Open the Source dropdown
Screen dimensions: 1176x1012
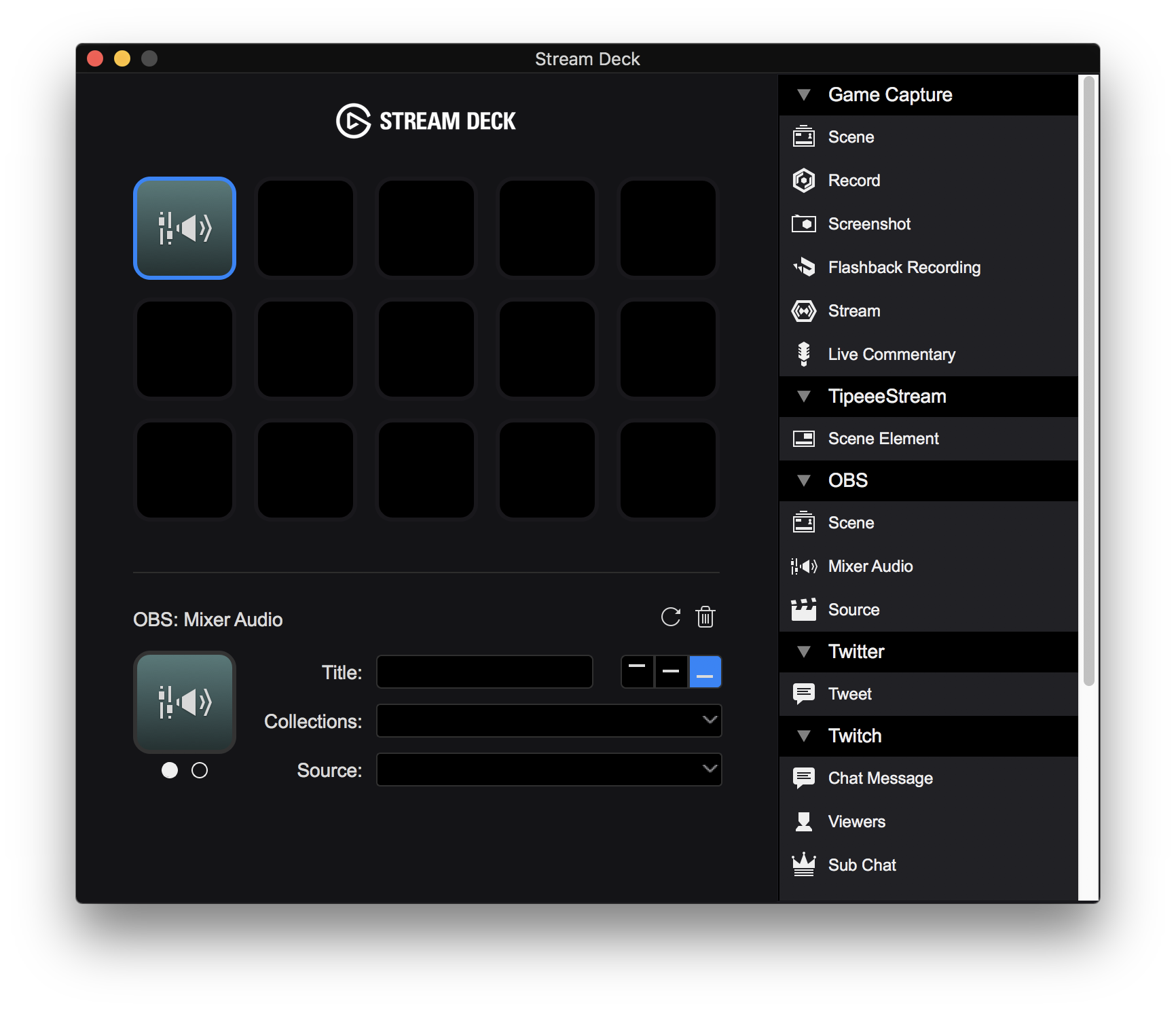pyautogui.click(x=549, y=770)
